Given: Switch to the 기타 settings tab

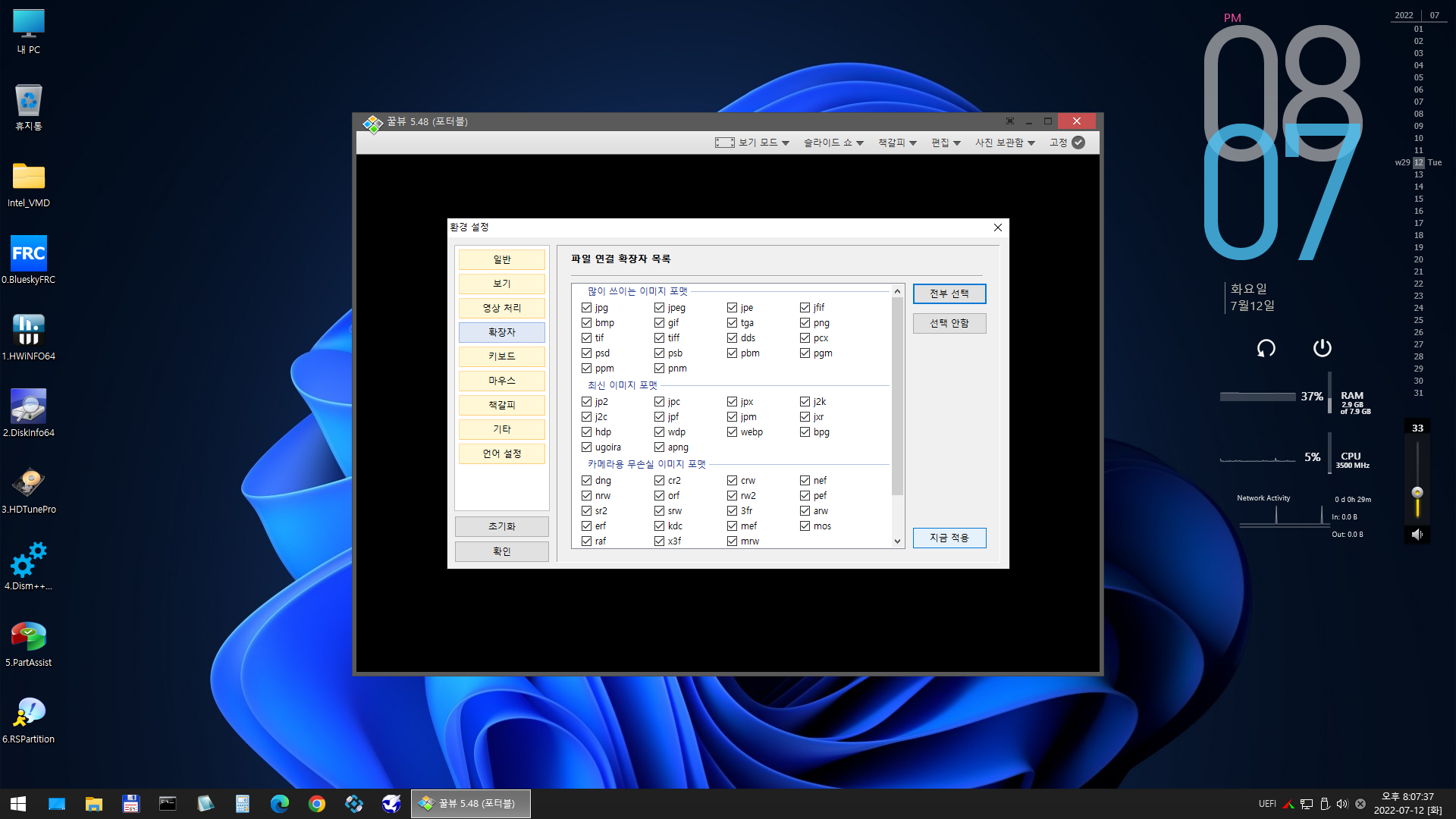Looking at the screenshot, I should 502,429.
